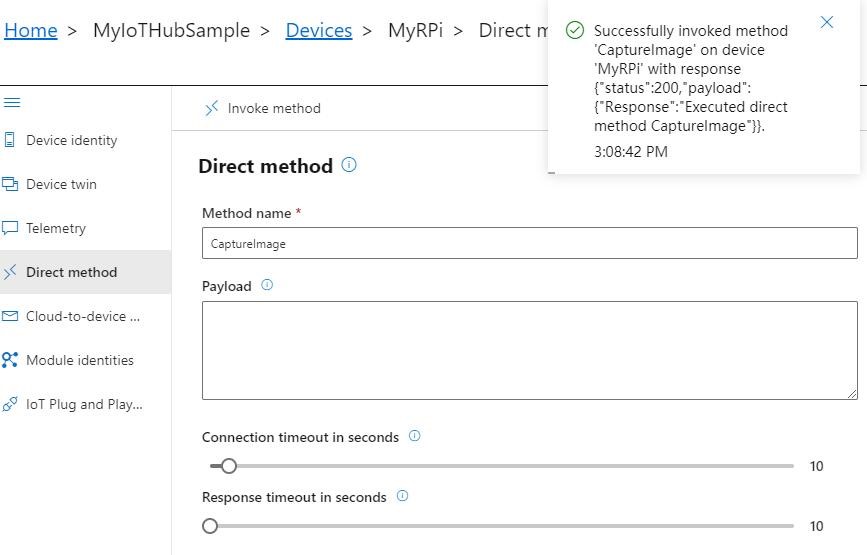Screen dimensions: 867x555
Task: Click the Device twin icon
Action: point(10,184)
